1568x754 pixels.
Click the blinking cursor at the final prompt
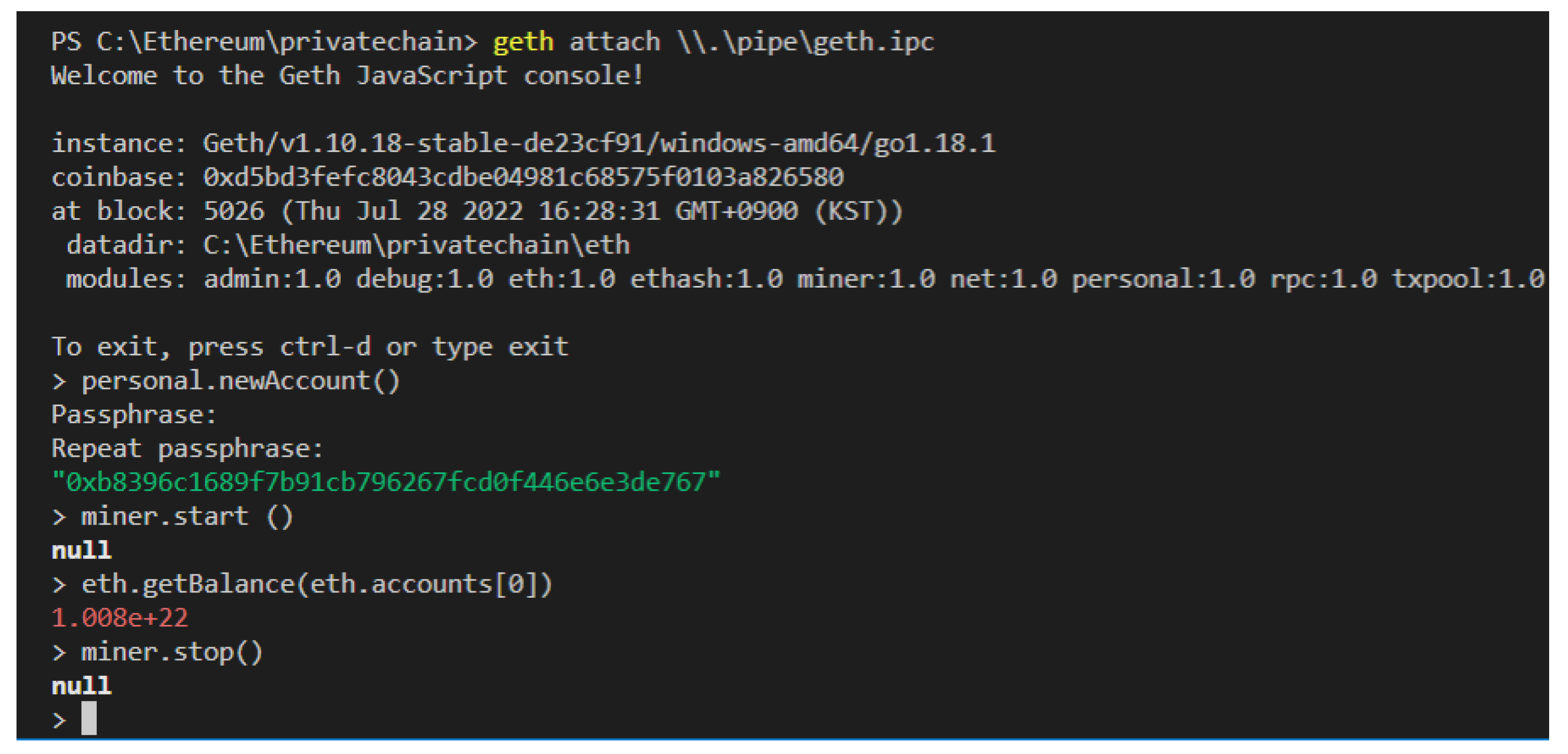pos(89,718)
